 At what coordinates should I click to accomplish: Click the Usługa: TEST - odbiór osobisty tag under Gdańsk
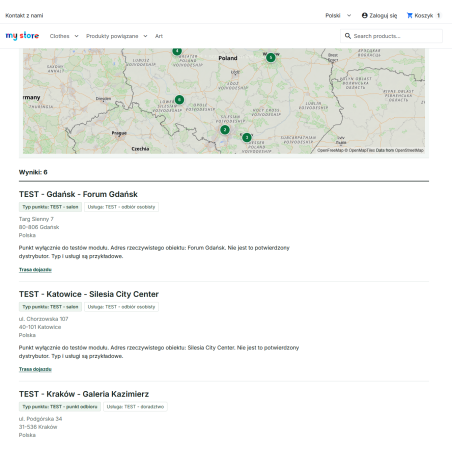tap(121, 207)
